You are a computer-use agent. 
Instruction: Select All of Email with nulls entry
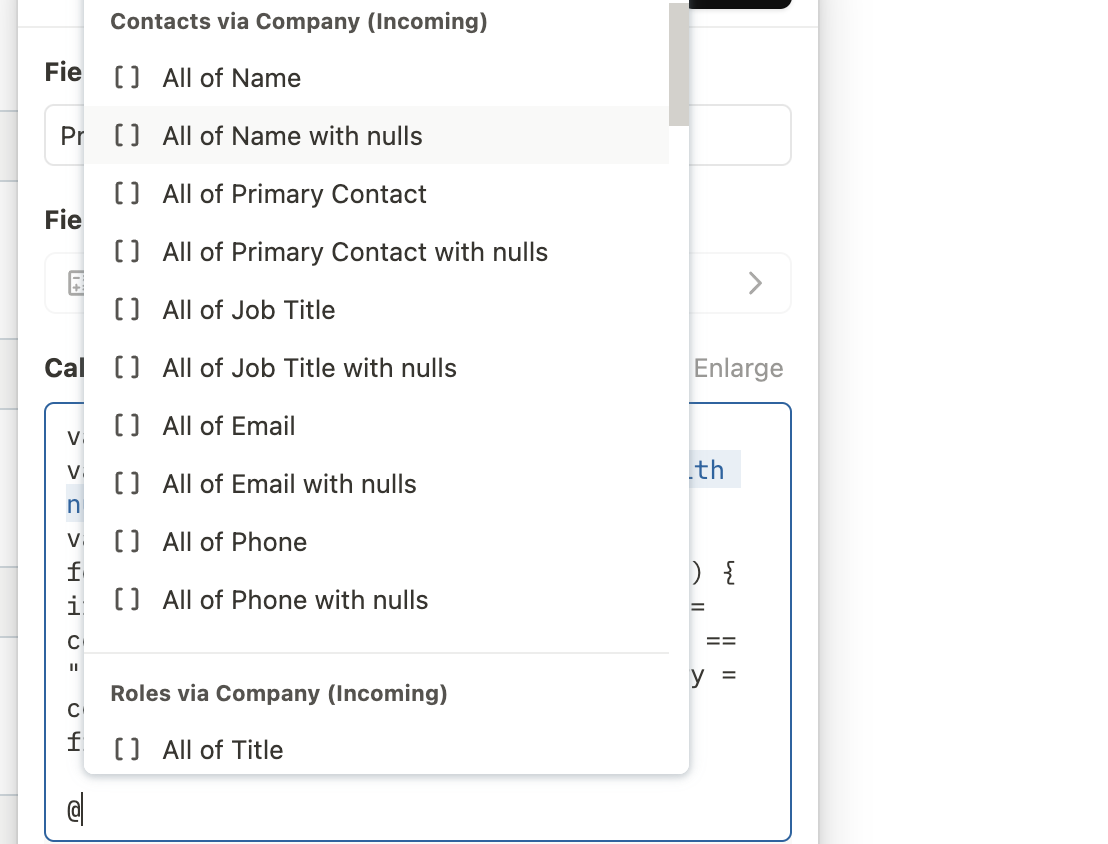coord(377,483)
